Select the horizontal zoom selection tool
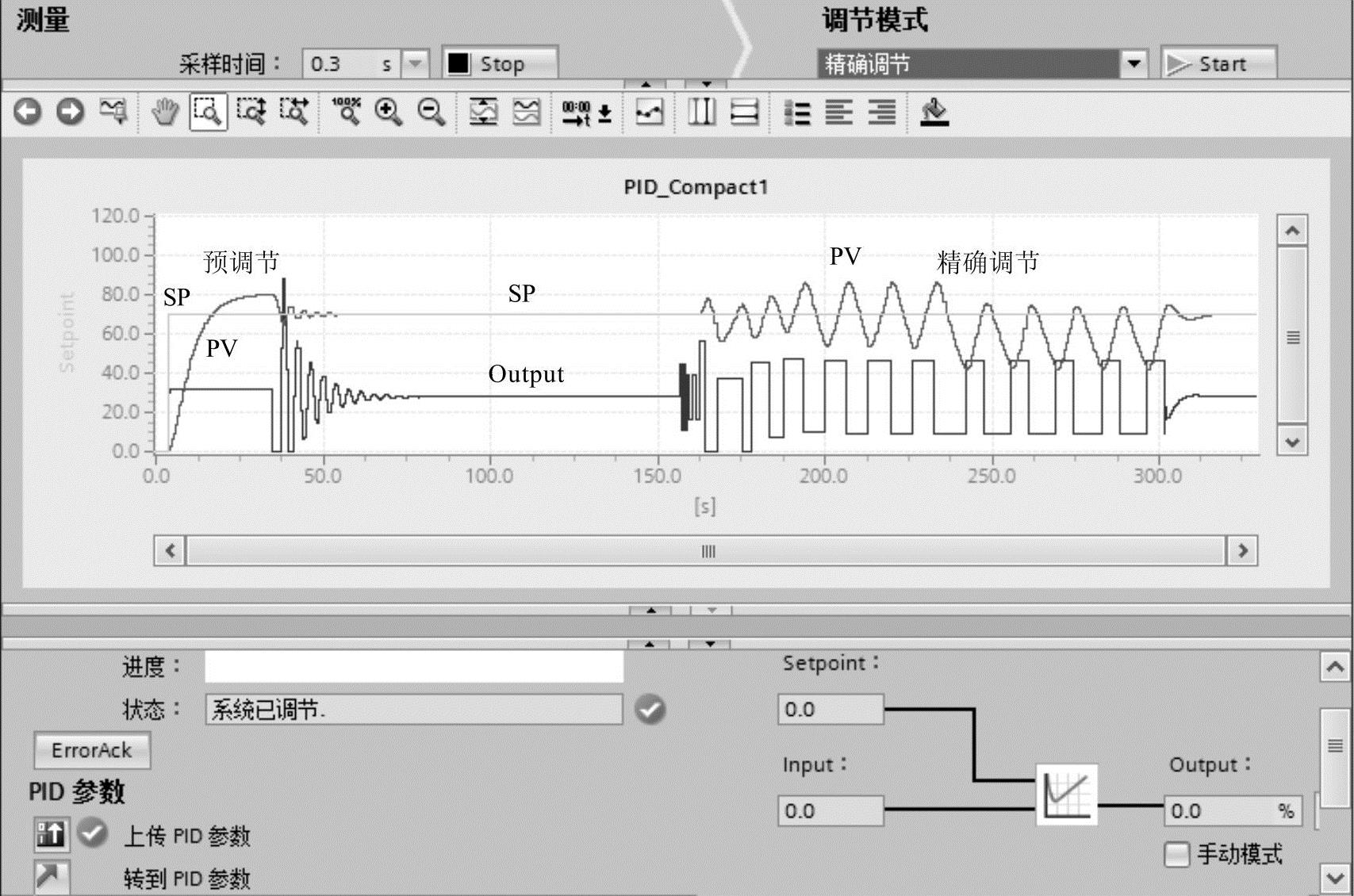1354x896 pixels. click(x=294, y=112)
